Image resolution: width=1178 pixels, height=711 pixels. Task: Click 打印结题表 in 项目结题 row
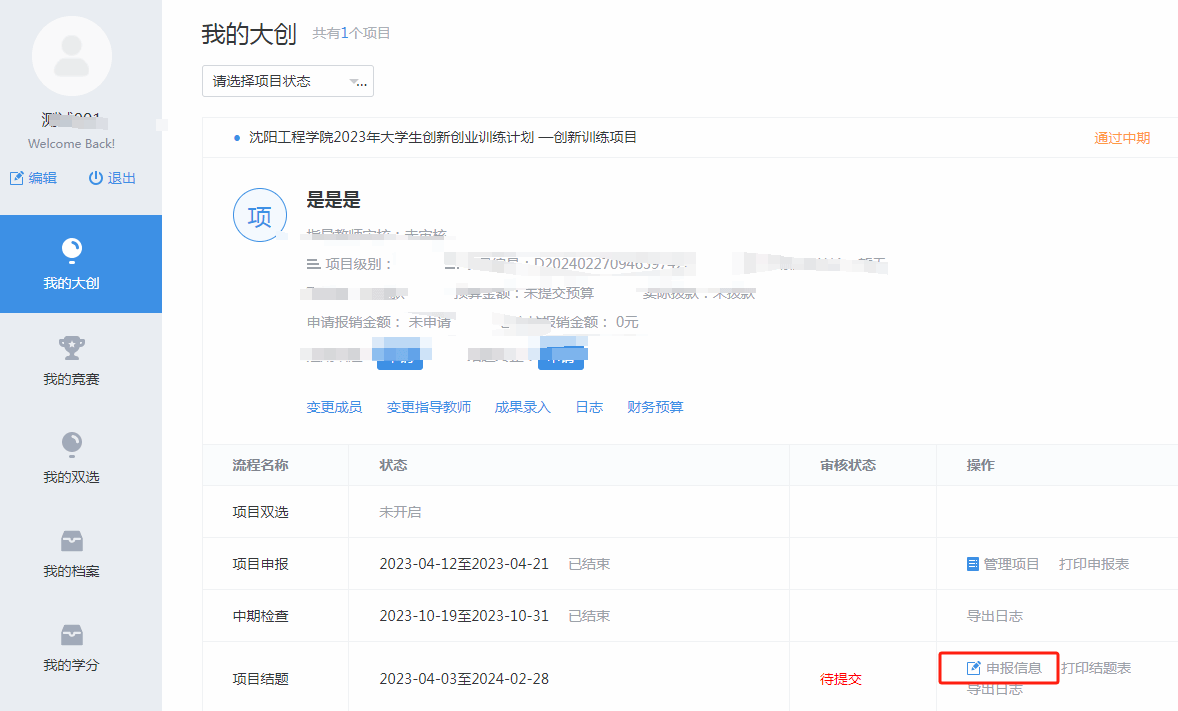(x=1096, y=668)
